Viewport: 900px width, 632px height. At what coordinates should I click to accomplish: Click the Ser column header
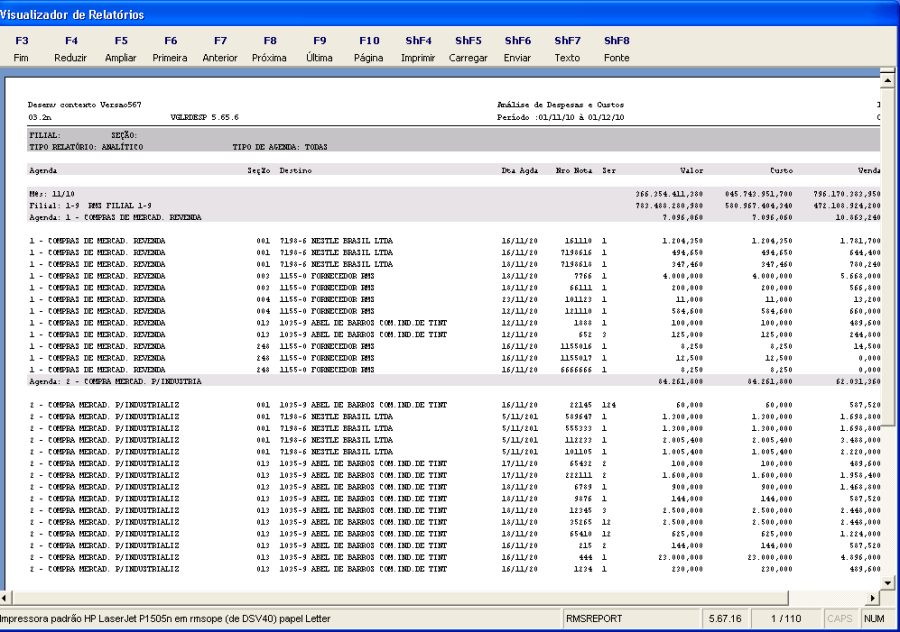609,170
